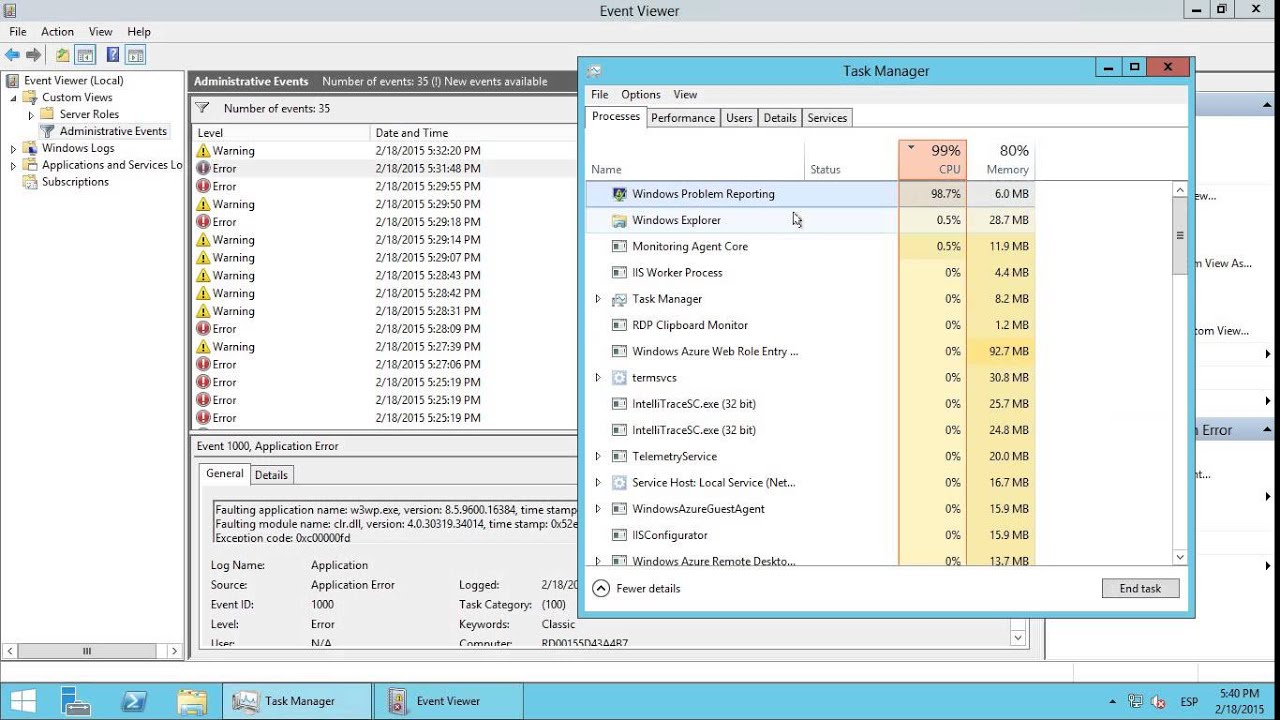Image resolution: width=1280 pixels, height=720 pixels.
Task: Expand Applications and Services Logs node
Action: pos(14,166)
